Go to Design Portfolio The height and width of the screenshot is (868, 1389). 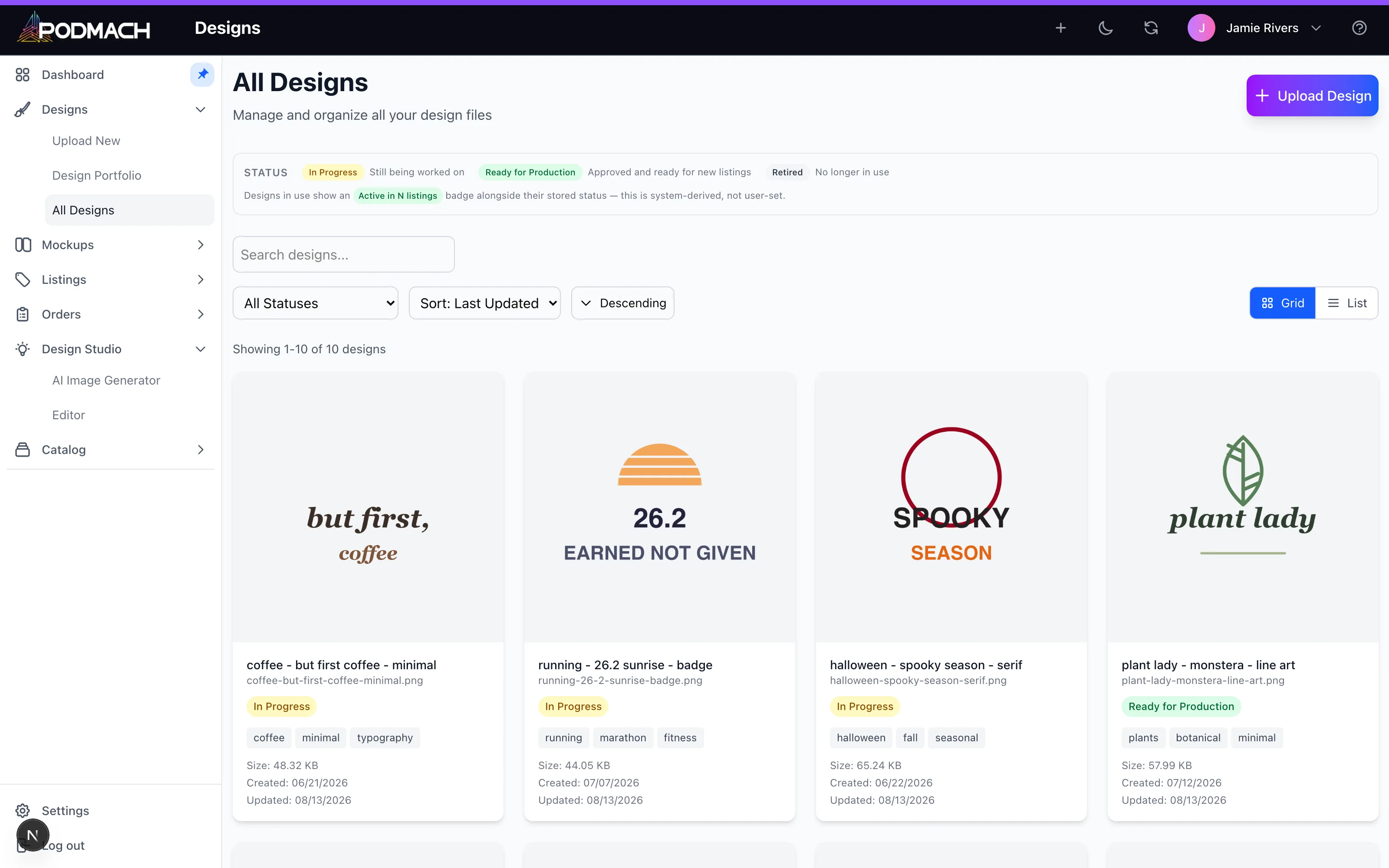pos(96,175)
